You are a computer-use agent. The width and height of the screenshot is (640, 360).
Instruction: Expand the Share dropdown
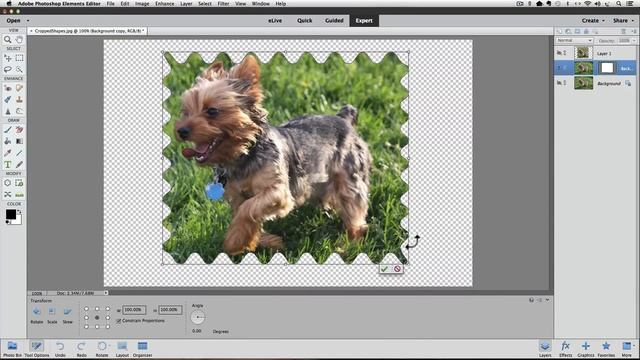point(623,20)
